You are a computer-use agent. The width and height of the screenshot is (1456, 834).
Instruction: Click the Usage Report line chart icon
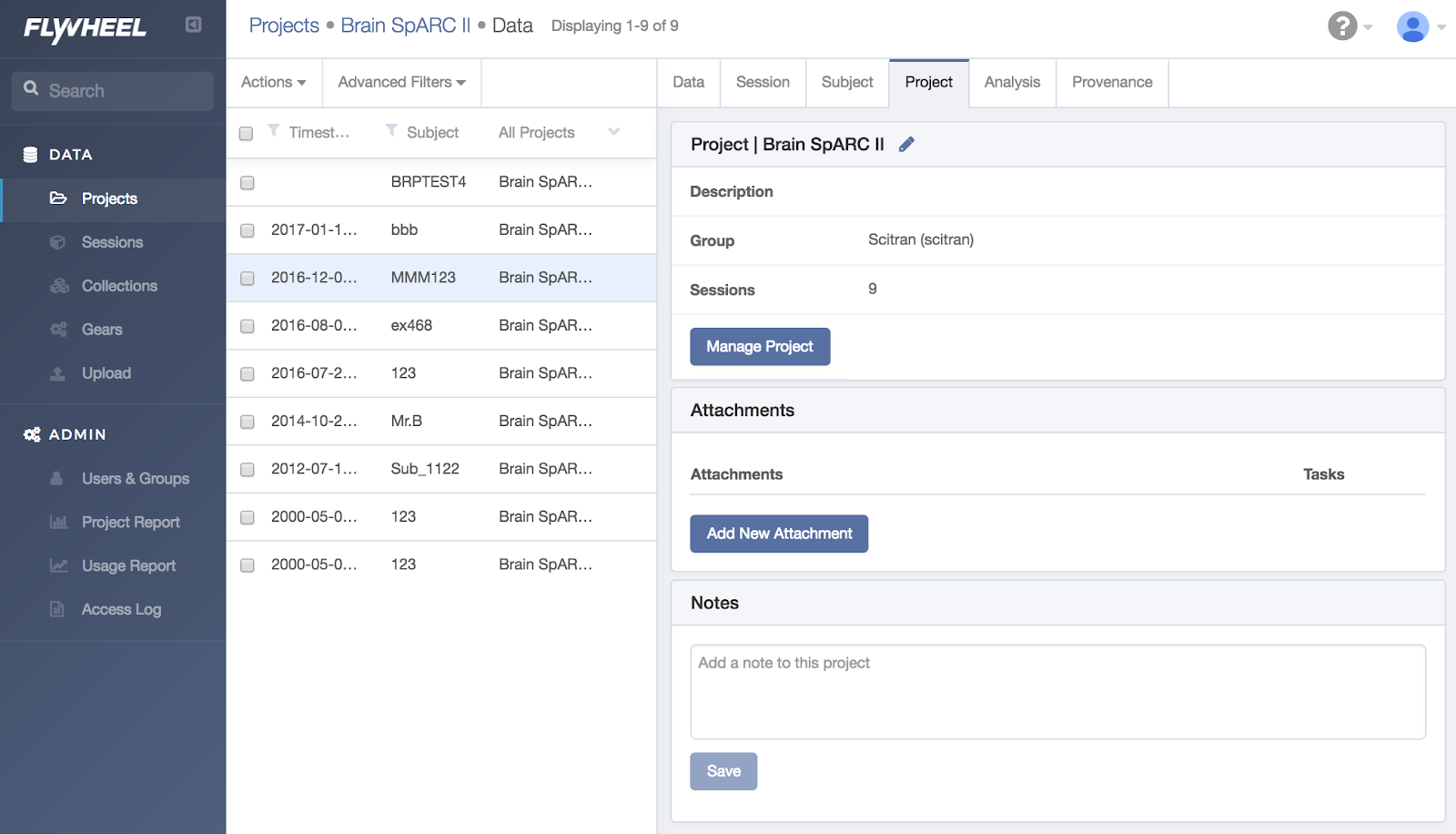click(x=58, y=565)
